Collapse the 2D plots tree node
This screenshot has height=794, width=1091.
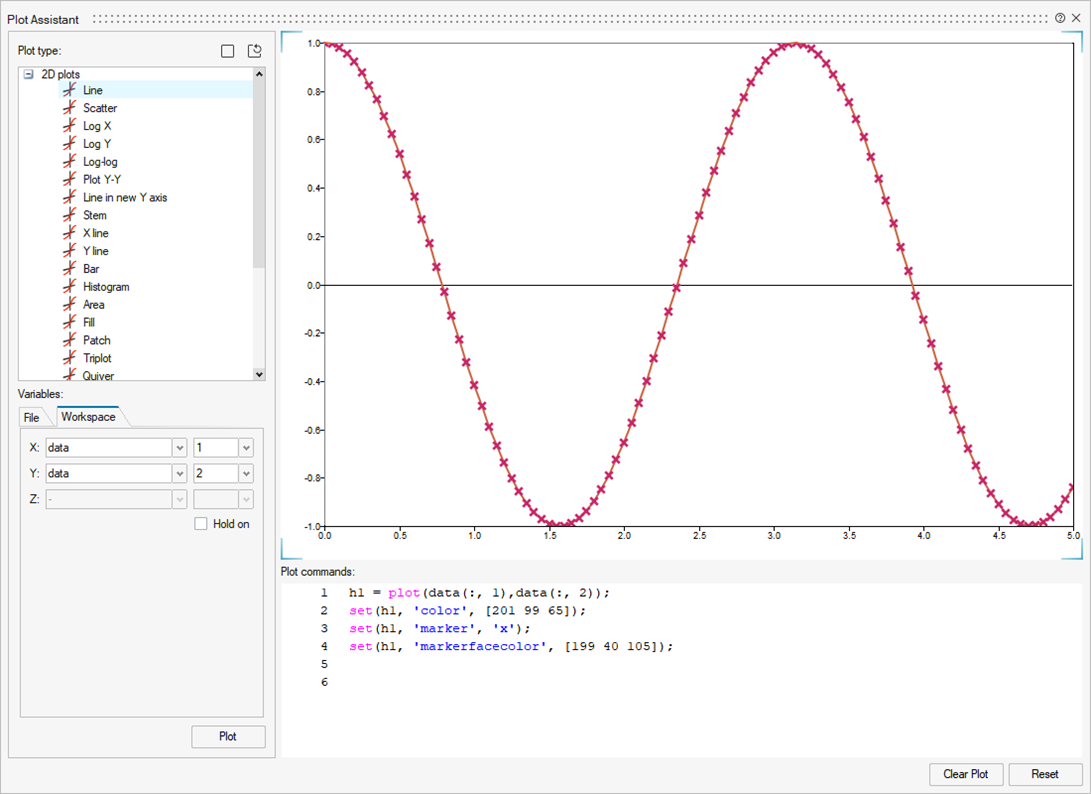click(28, 74)
